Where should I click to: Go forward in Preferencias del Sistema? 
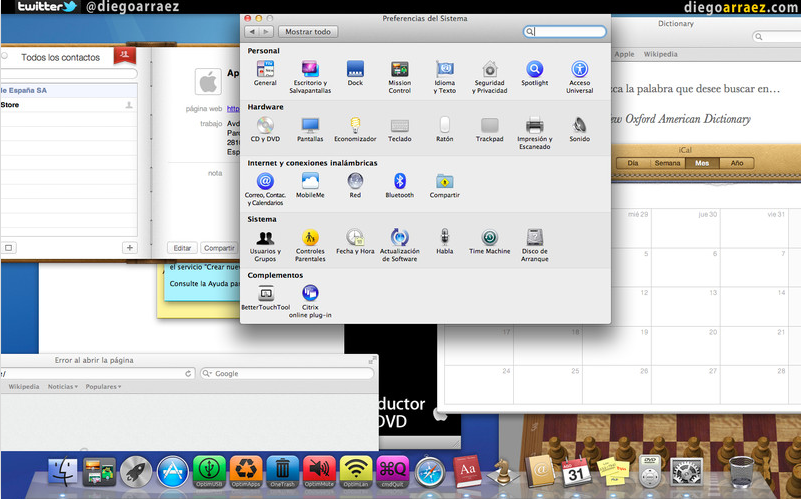coord(266,32)
